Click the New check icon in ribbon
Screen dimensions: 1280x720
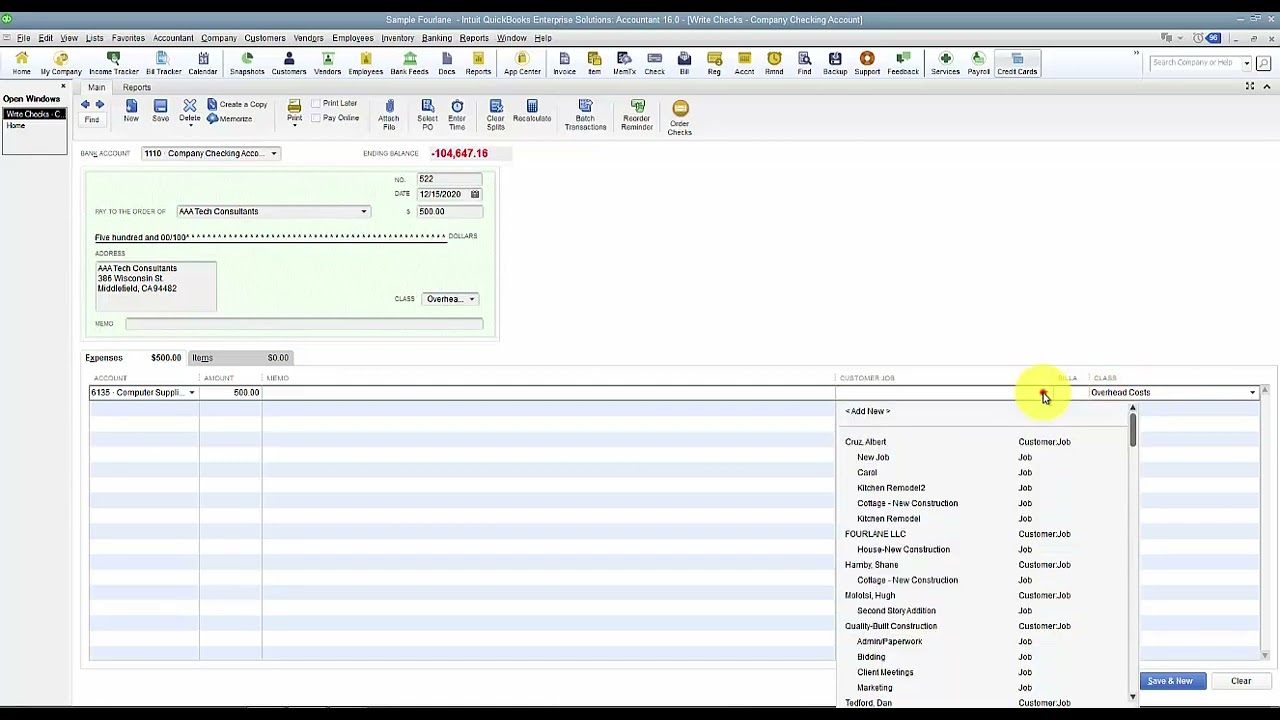(x=131, y=111)
